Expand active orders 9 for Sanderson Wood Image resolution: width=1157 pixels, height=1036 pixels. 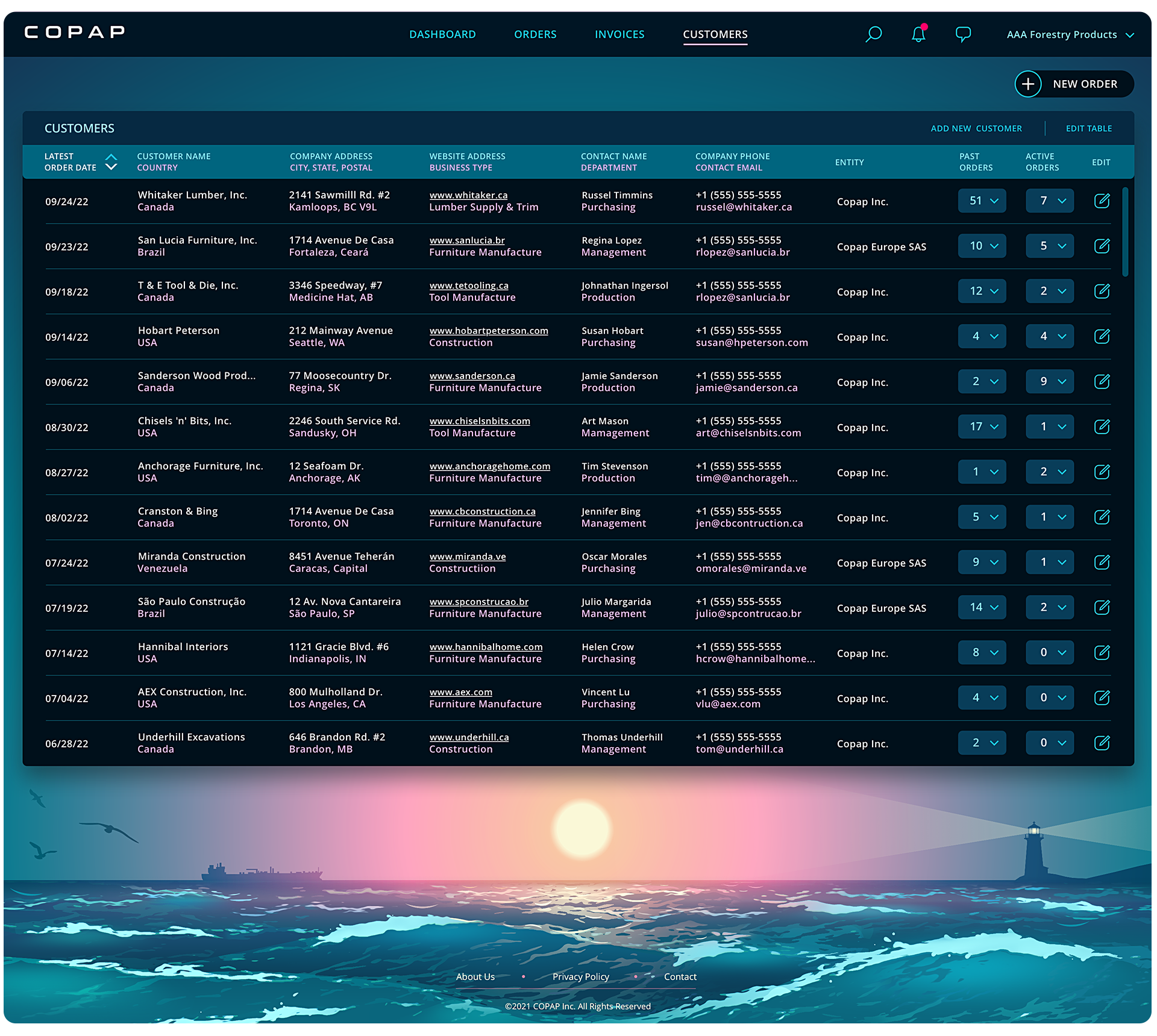[1050, 381]
